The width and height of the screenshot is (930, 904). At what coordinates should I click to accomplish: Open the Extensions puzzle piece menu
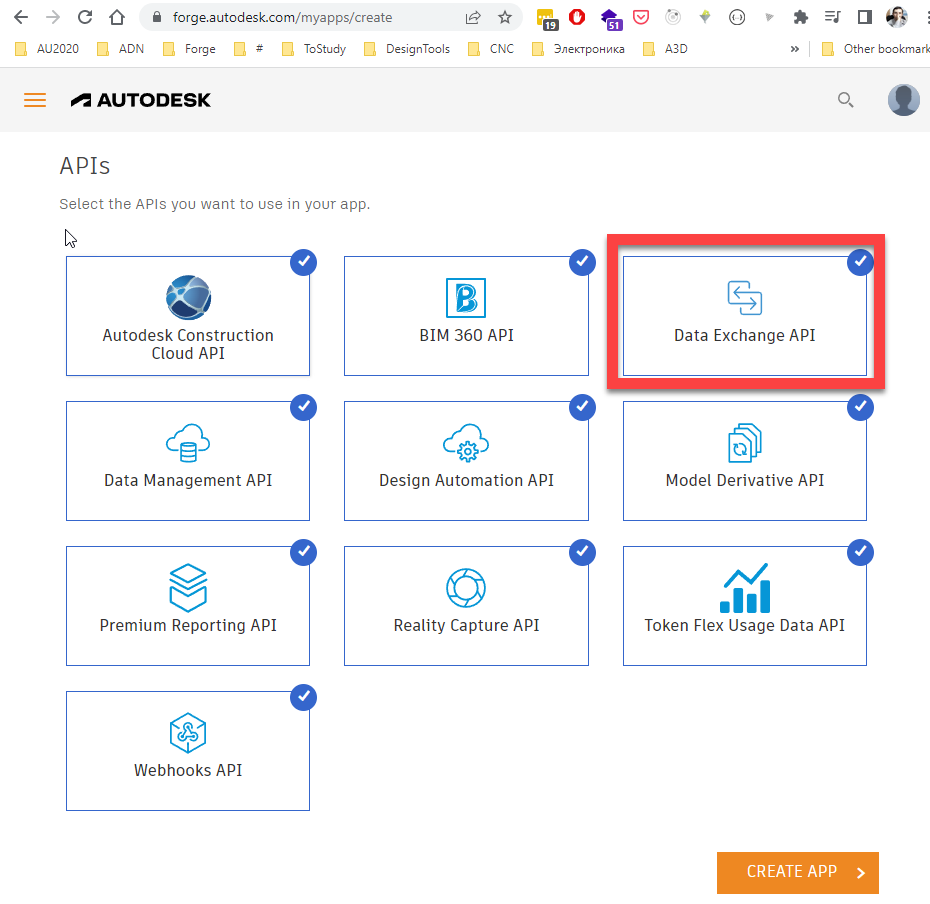click(801, 18)
